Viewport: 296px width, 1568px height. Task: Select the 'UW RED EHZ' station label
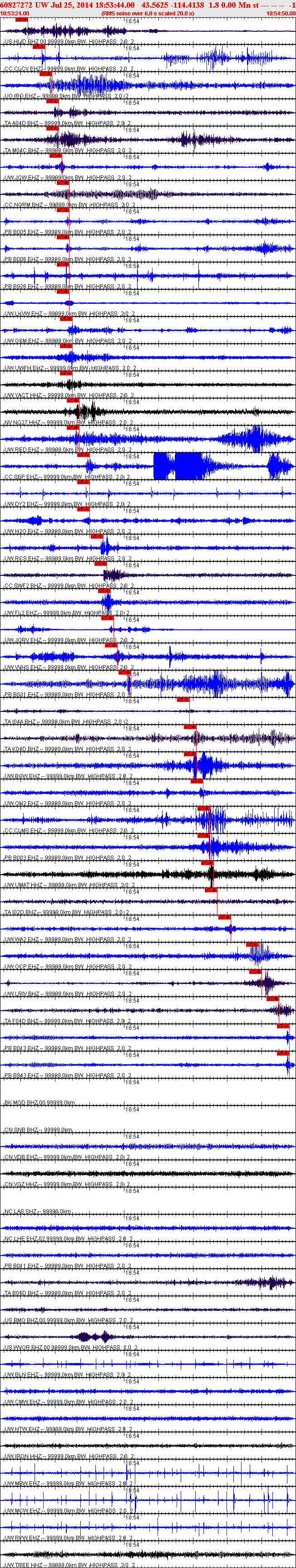(x=22, y=450)
